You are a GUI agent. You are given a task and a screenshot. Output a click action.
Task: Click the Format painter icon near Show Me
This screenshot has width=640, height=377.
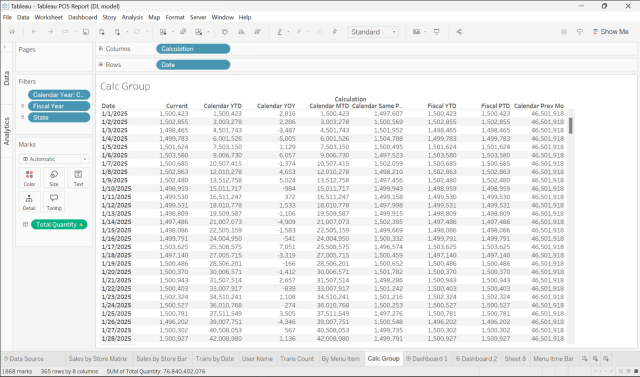tap(580, 32)
